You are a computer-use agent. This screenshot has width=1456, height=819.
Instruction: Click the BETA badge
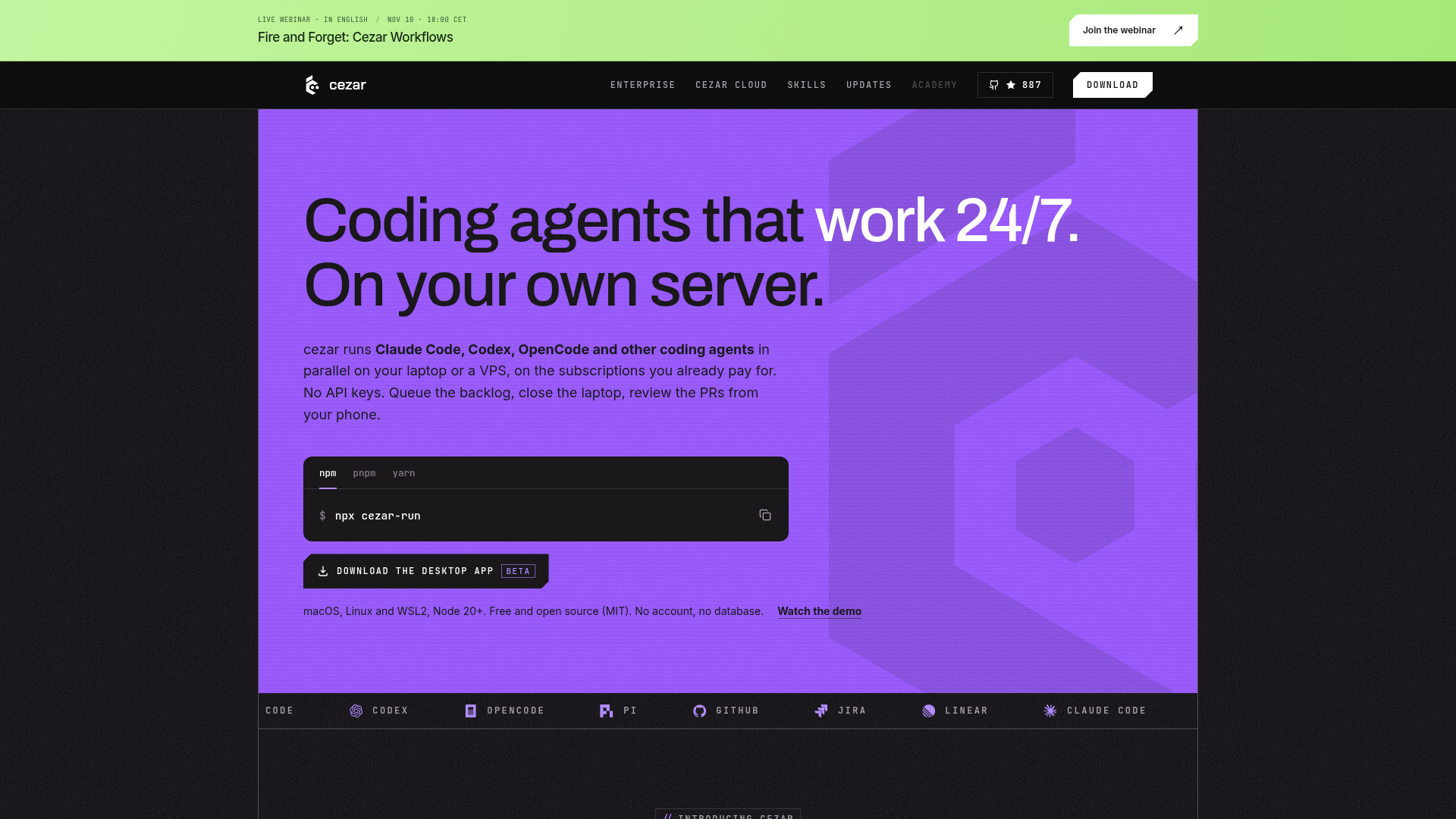click(518, 571)
